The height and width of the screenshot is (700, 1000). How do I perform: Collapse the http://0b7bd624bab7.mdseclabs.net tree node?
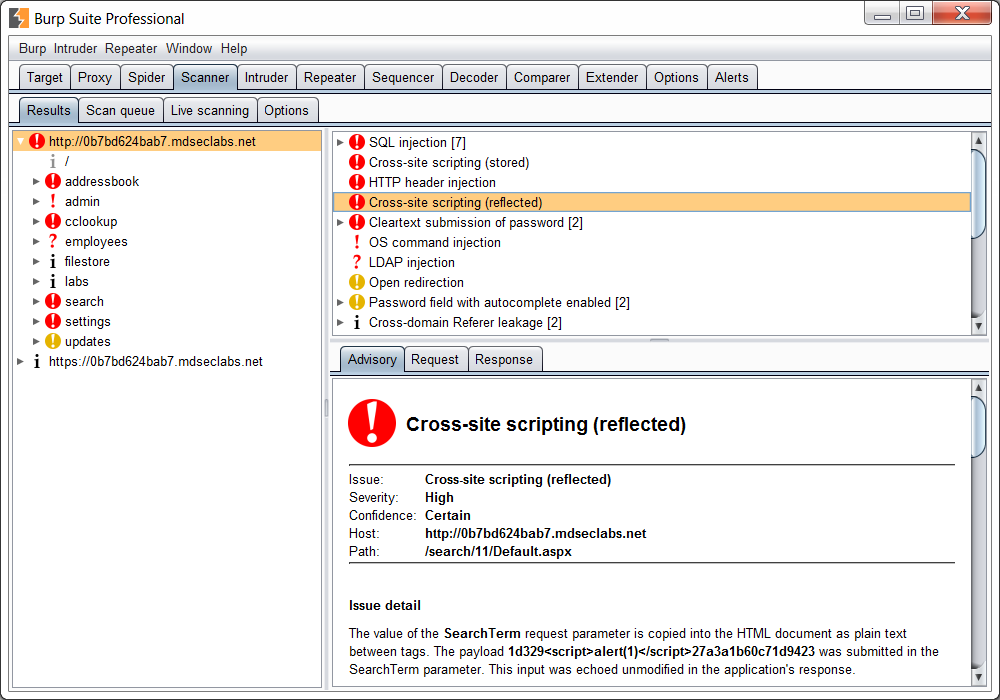tap(20, 141)
